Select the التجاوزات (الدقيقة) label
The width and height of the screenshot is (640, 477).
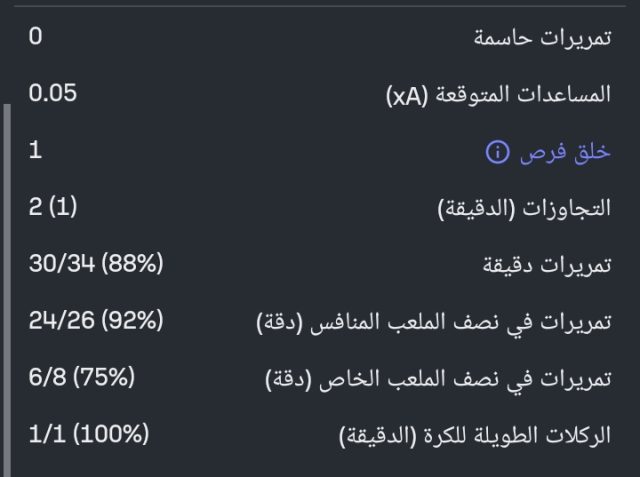pos(525,209)
